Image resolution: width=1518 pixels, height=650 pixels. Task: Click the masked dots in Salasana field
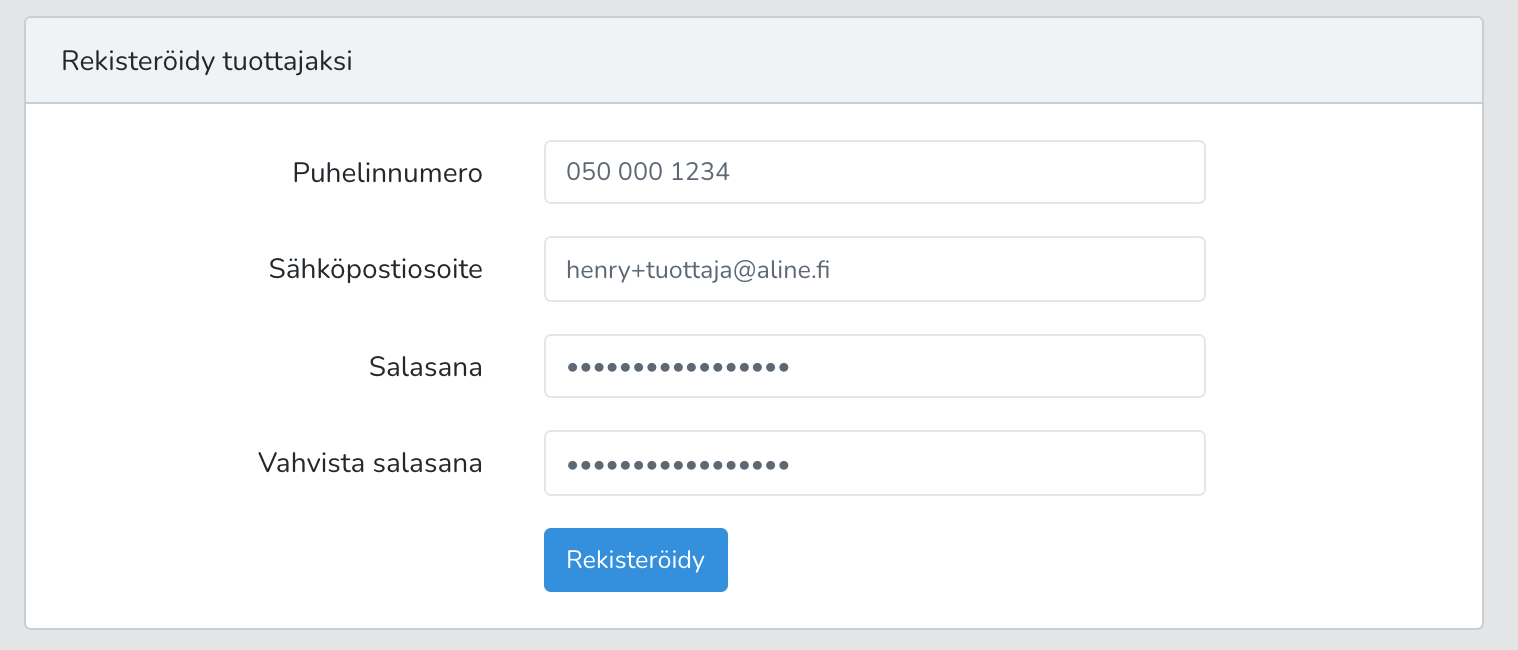678,367
